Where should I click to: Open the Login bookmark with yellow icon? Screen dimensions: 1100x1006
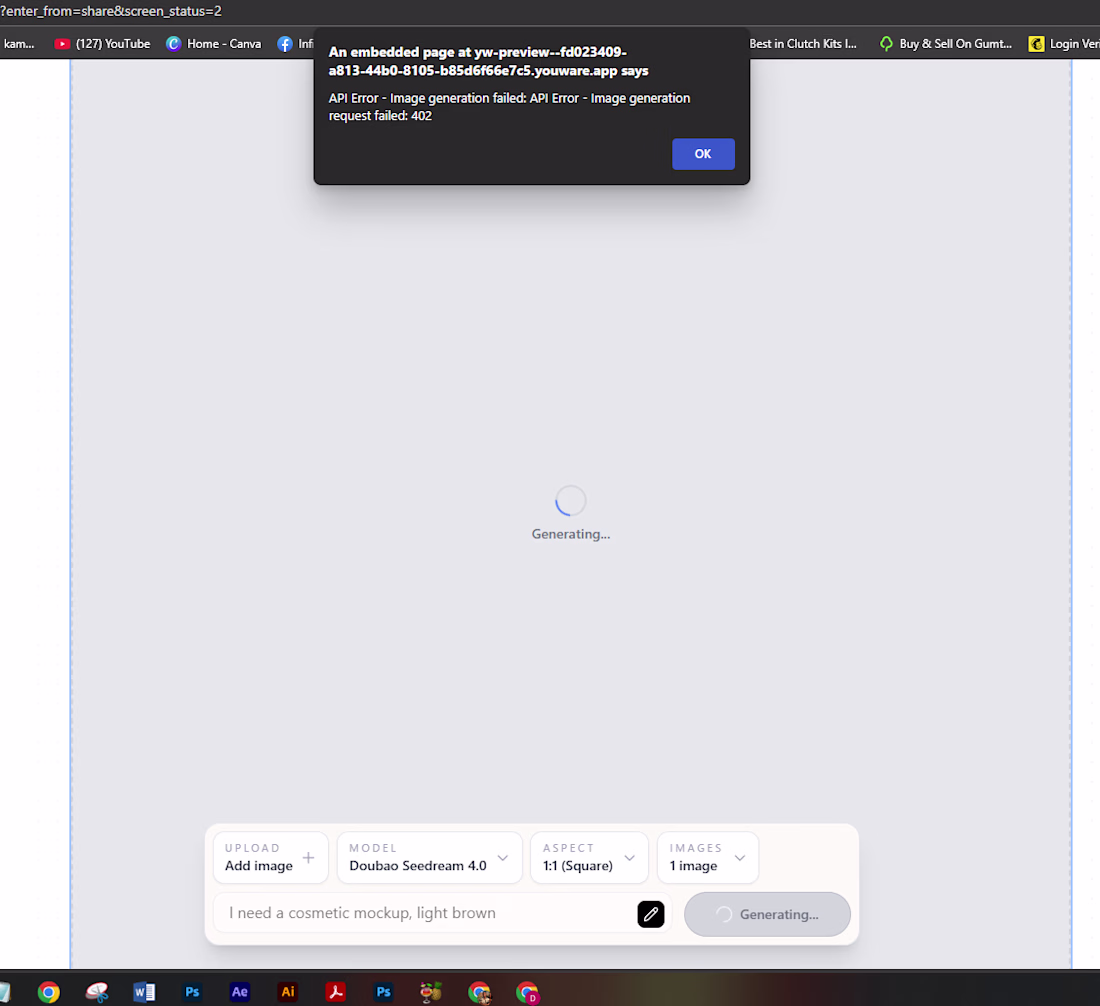(x=1064, y=43)
